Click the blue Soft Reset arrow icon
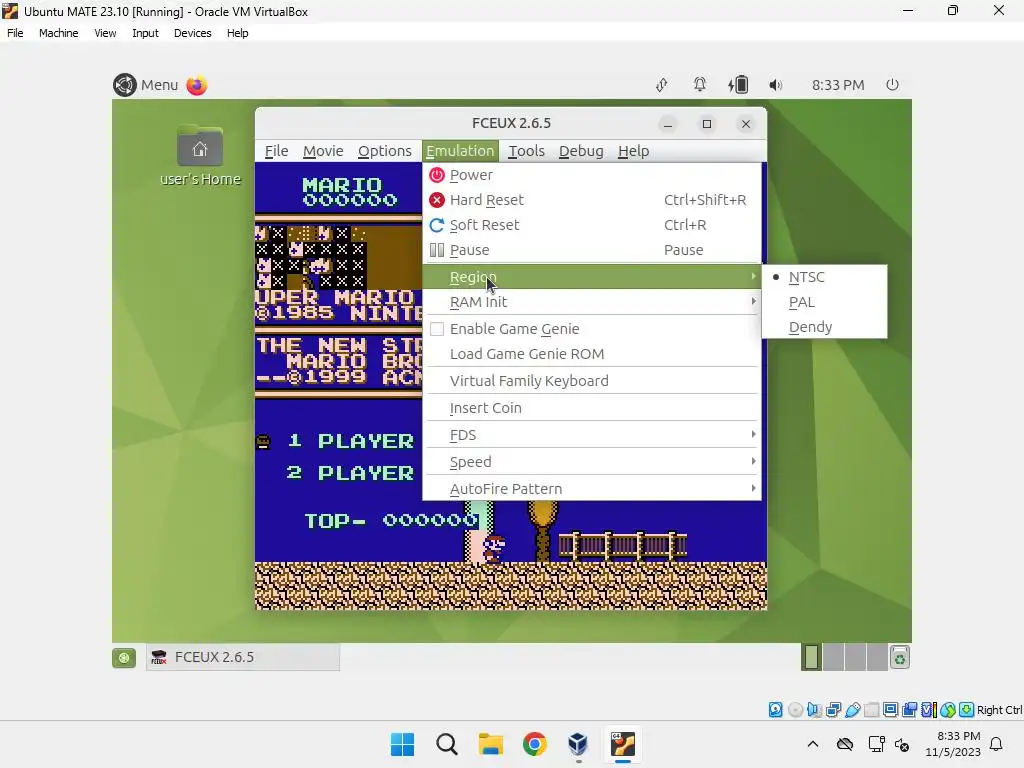 [x=436, y=225]
